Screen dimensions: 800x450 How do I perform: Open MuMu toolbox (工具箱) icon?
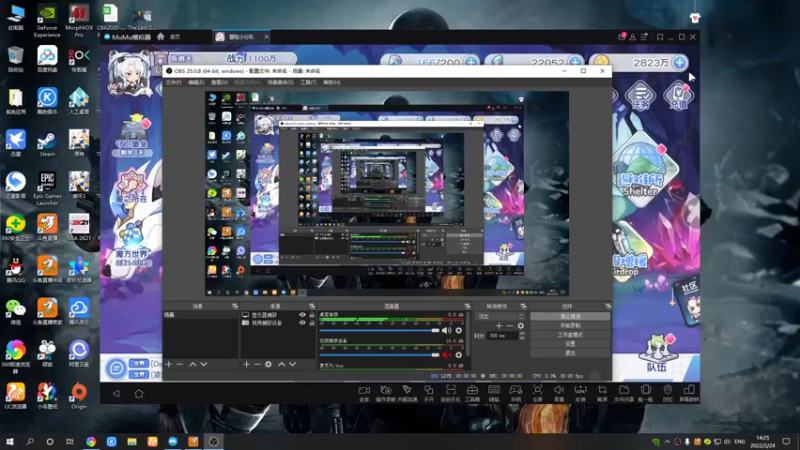[x=472, y=393]
